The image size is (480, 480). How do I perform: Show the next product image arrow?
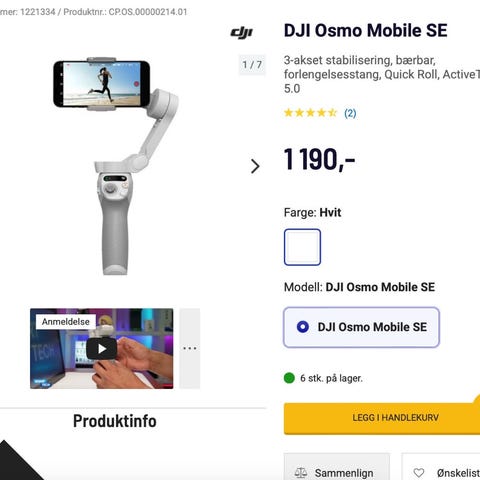coord(255,166)
